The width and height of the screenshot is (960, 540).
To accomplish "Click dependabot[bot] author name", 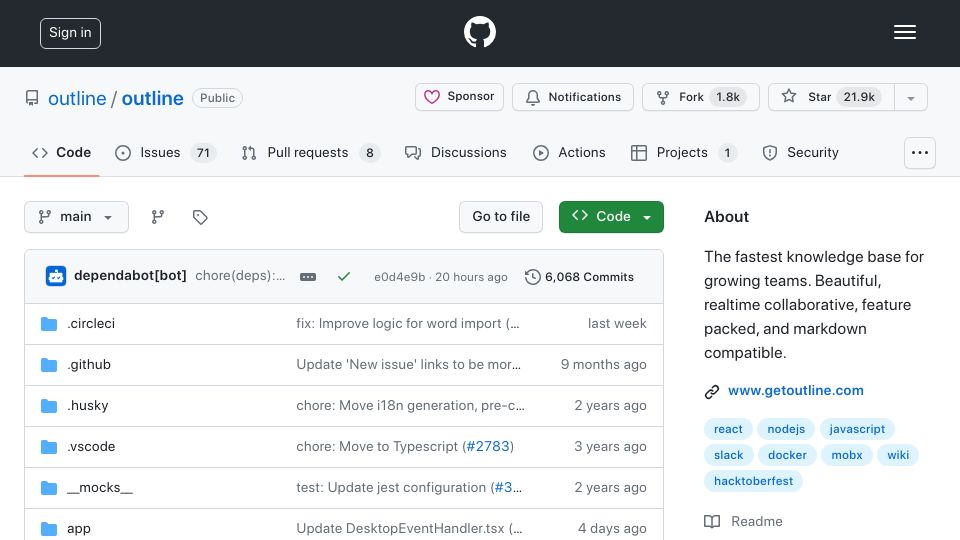I will (x=130, y=276).
